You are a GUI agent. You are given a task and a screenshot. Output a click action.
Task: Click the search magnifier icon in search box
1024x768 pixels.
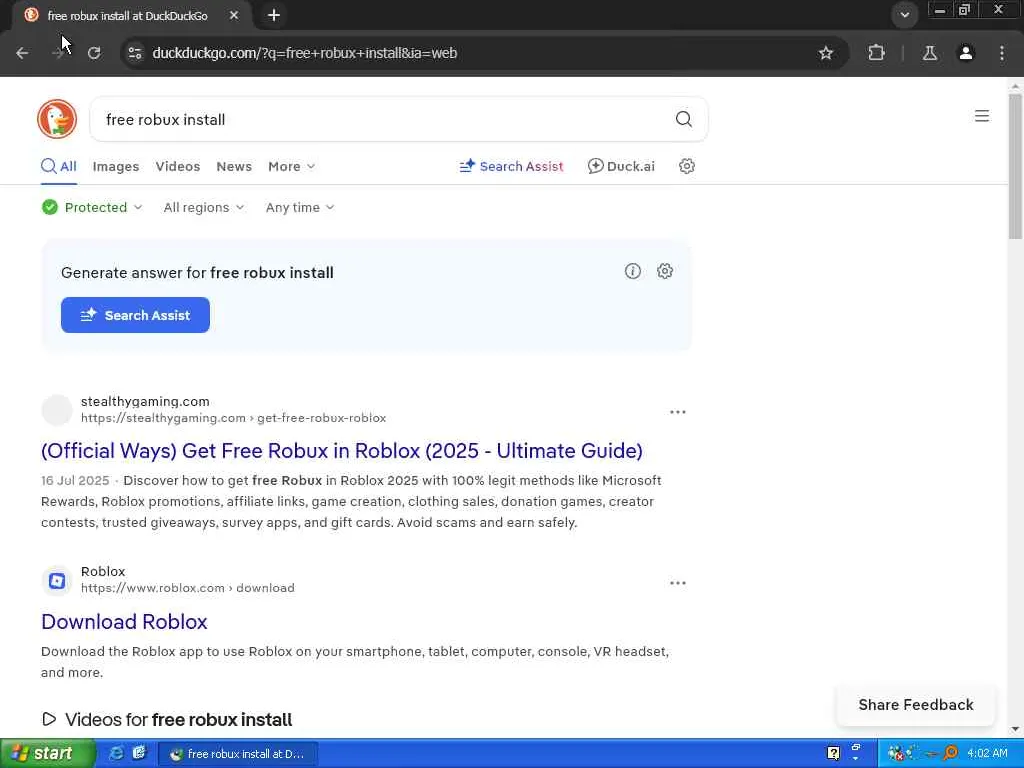coord(684,119)
